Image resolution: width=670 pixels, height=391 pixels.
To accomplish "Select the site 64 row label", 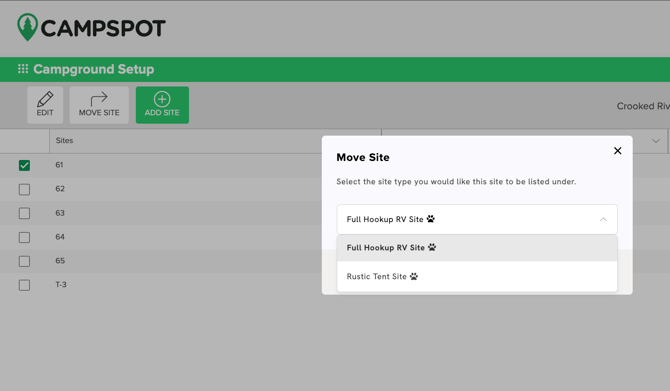I will 60,237.
